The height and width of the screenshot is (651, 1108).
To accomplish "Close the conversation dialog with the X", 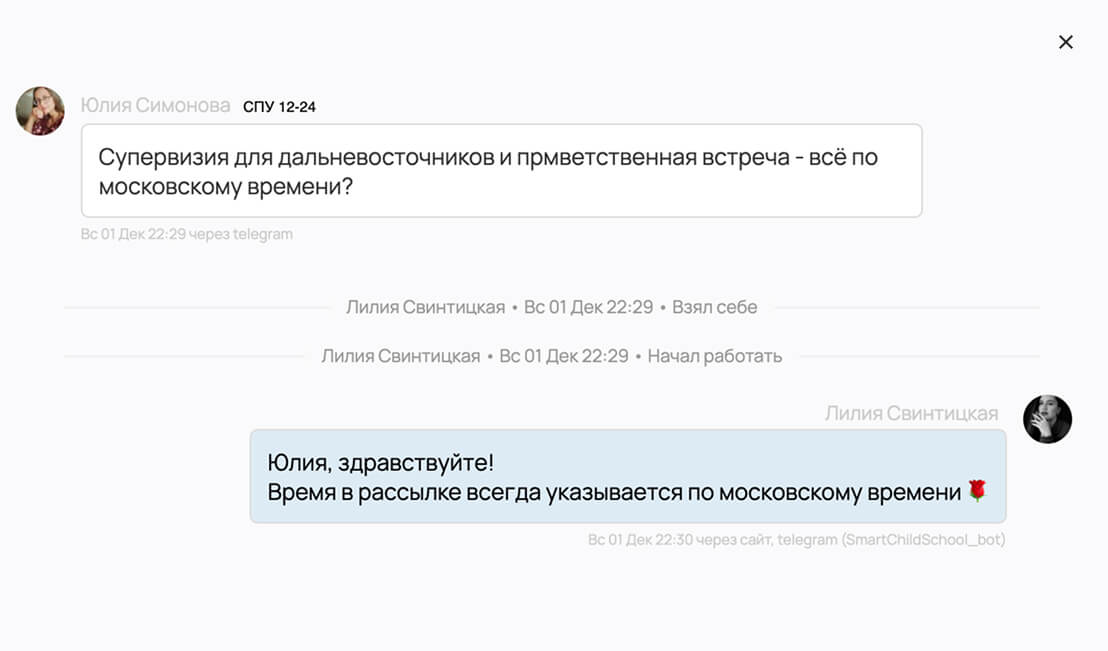I will (1066, 42).
